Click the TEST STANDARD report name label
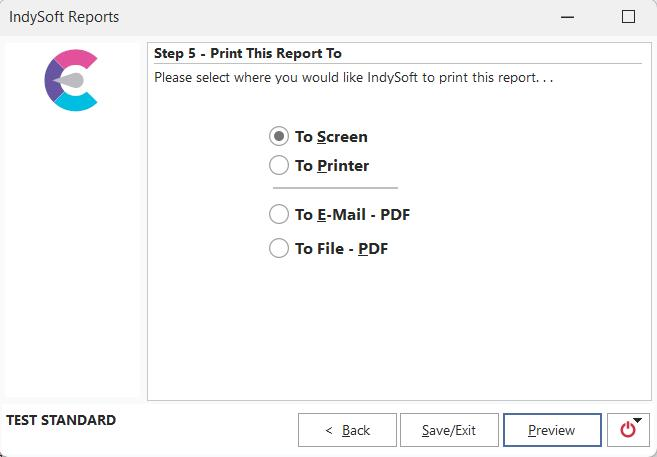This screenshot has width=657, height=457. pos(61,420)
